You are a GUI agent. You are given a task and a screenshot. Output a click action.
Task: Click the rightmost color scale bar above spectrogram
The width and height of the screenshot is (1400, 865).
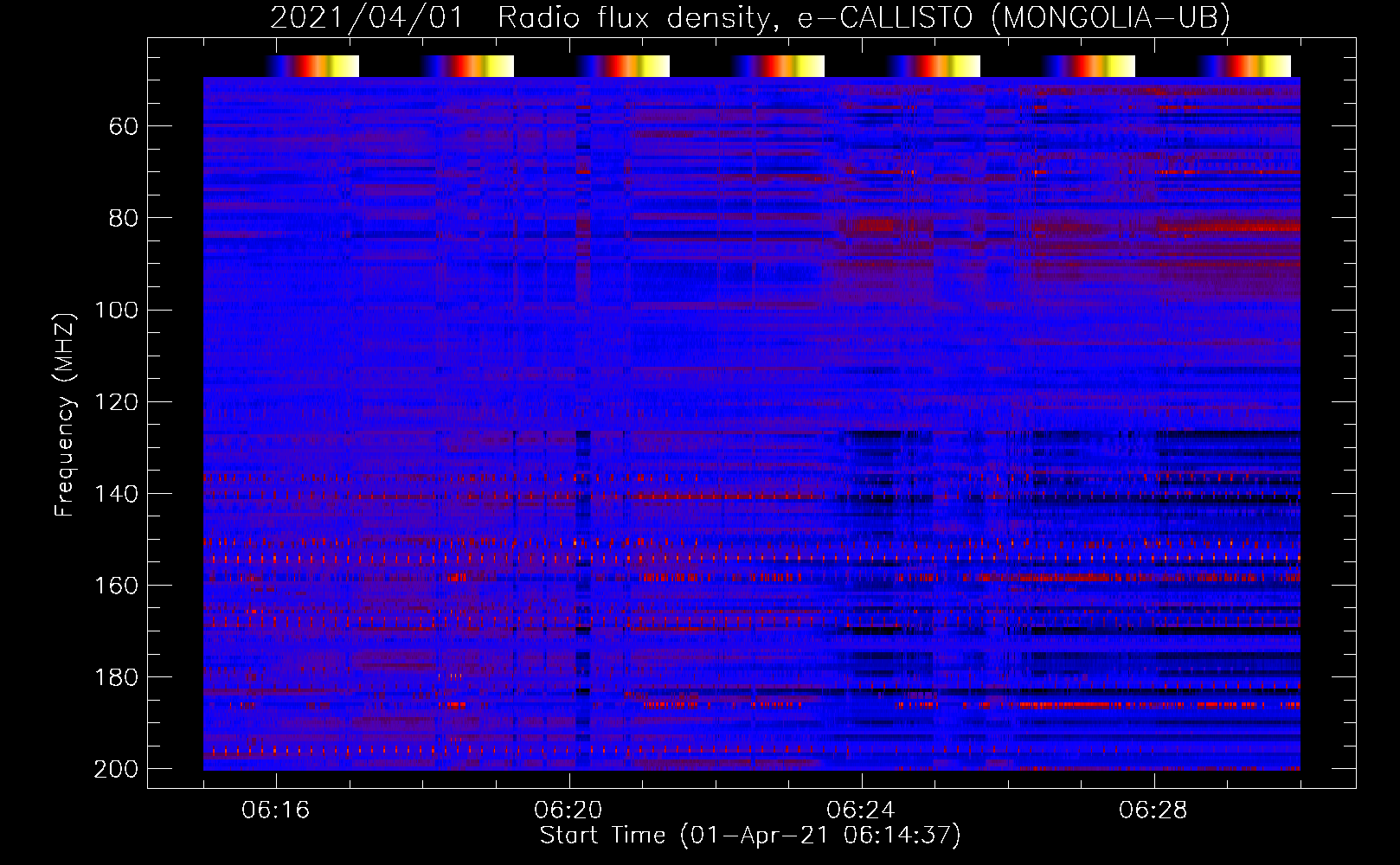tap(1244, 66)
